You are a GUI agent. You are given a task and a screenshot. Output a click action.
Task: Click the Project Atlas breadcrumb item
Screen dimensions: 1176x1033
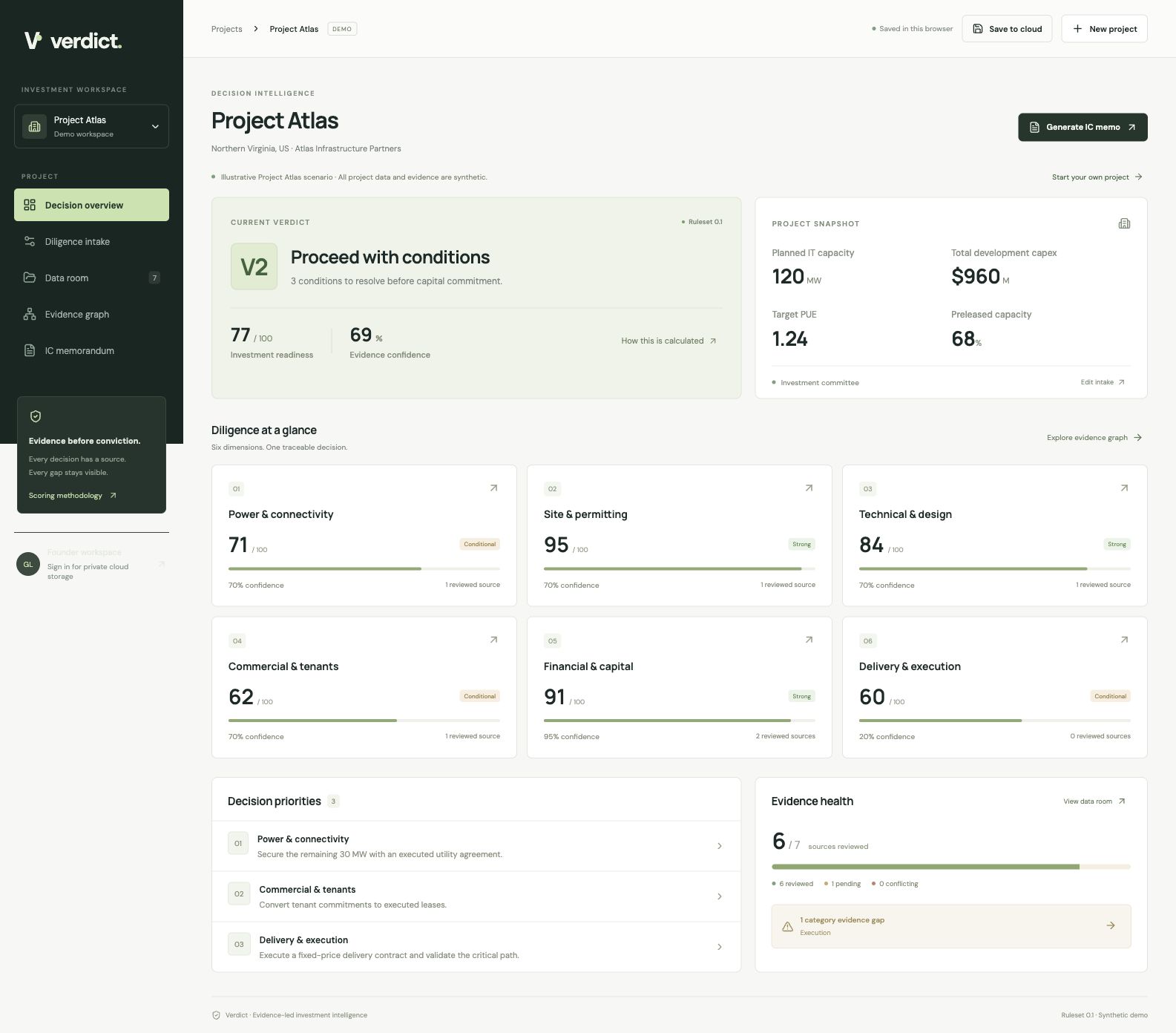[x=294, y=29]
